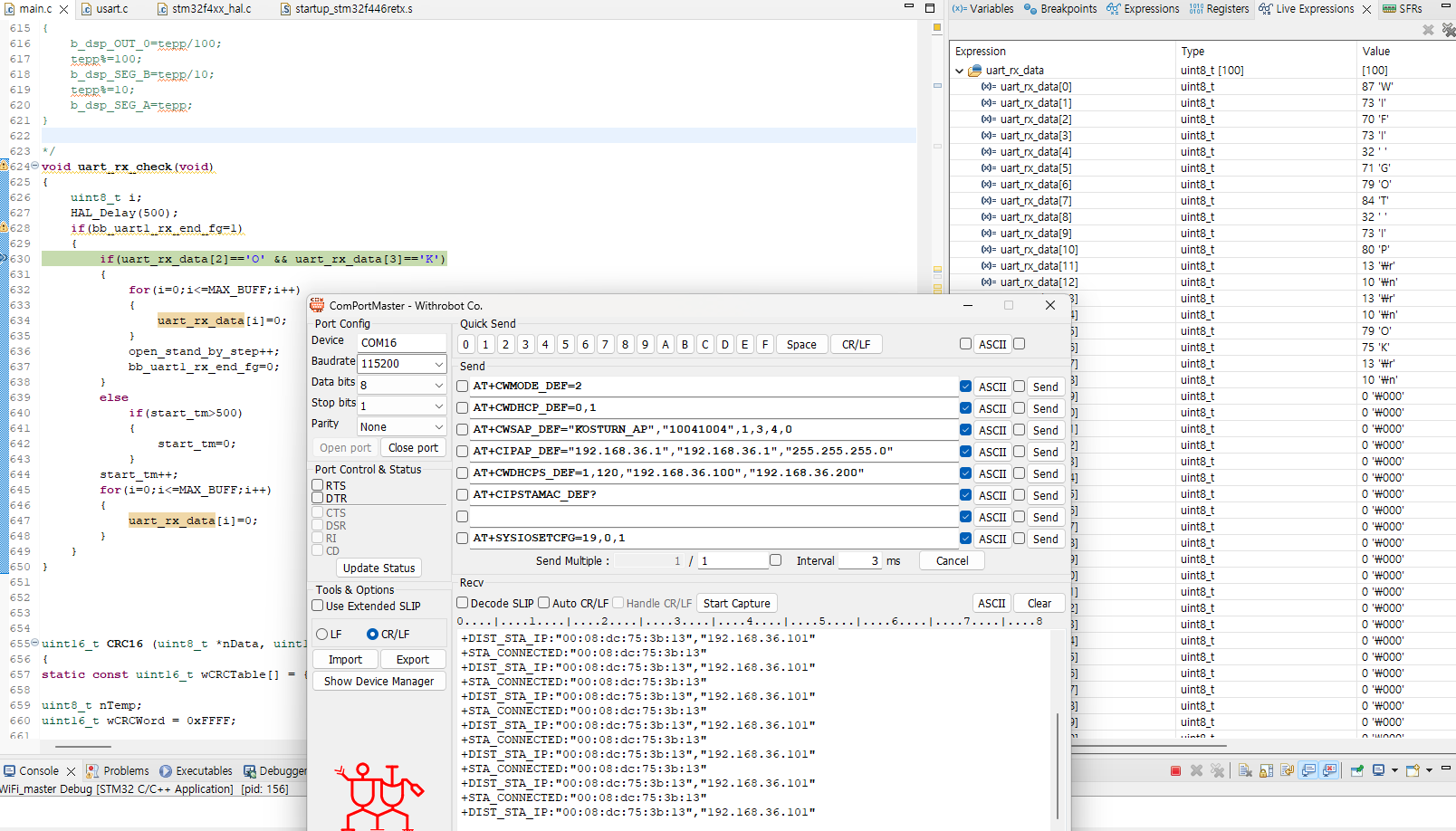Tick the Decode SLIP checkbox
The width and height of the screenshot is (1456, 831).
pyautogui.click(x=463, y=603)
